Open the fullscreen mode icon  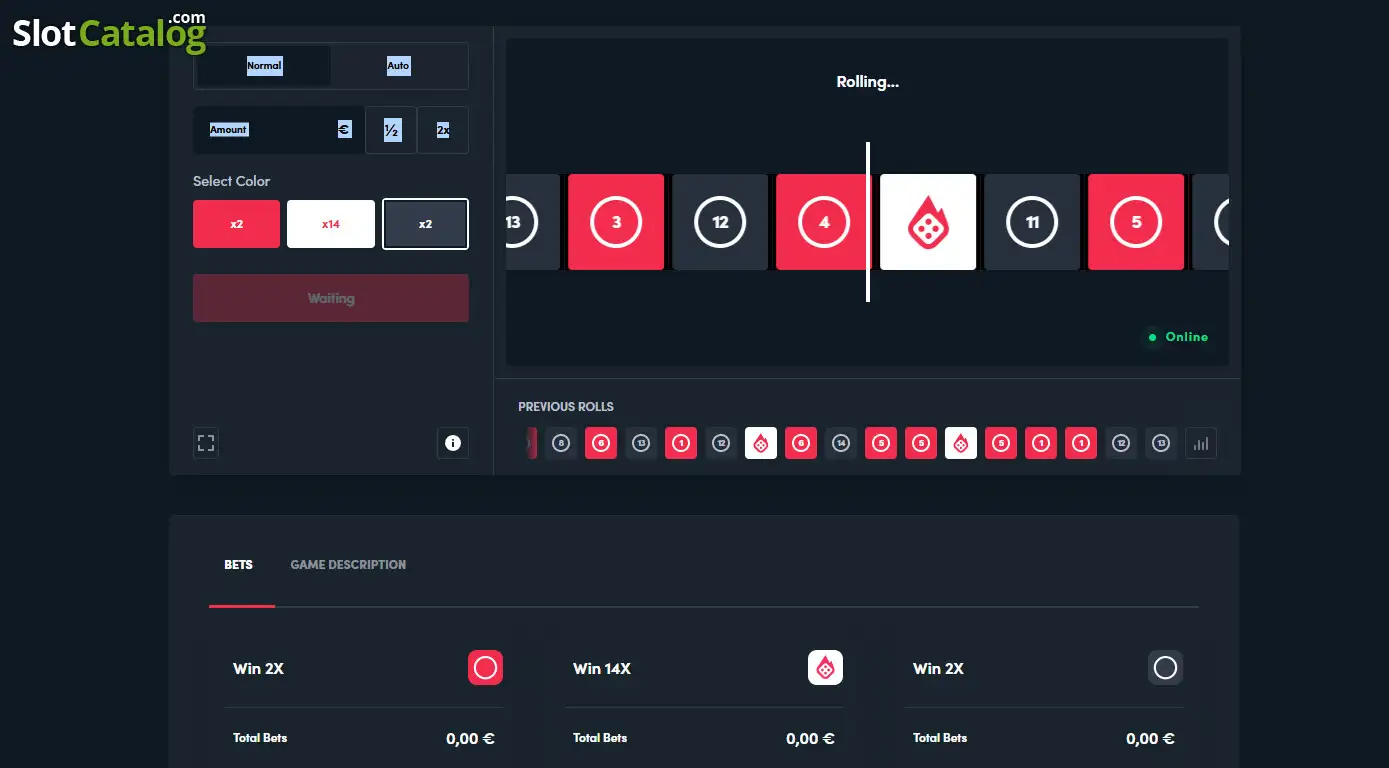click(206, 443)
